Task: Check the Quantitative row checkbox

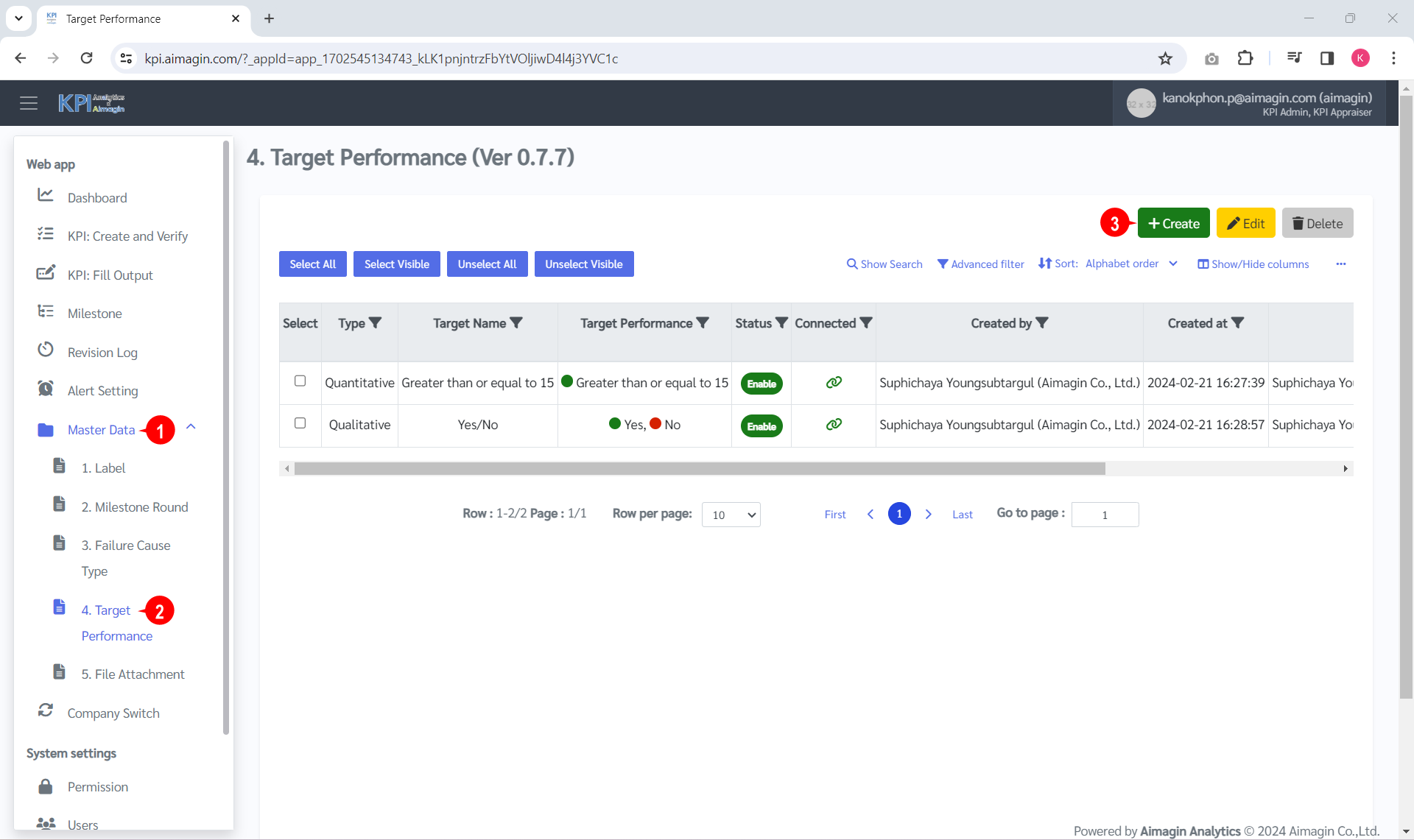Action: coord(300,381)
